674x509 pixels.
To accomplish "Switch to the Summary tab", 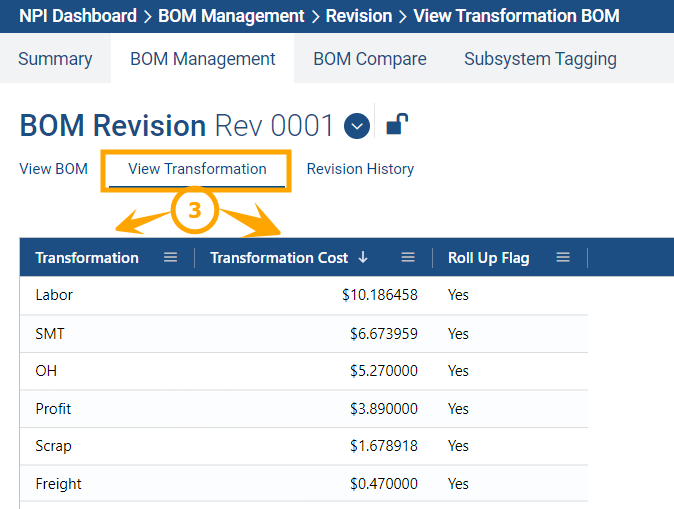I will point(55,59).
